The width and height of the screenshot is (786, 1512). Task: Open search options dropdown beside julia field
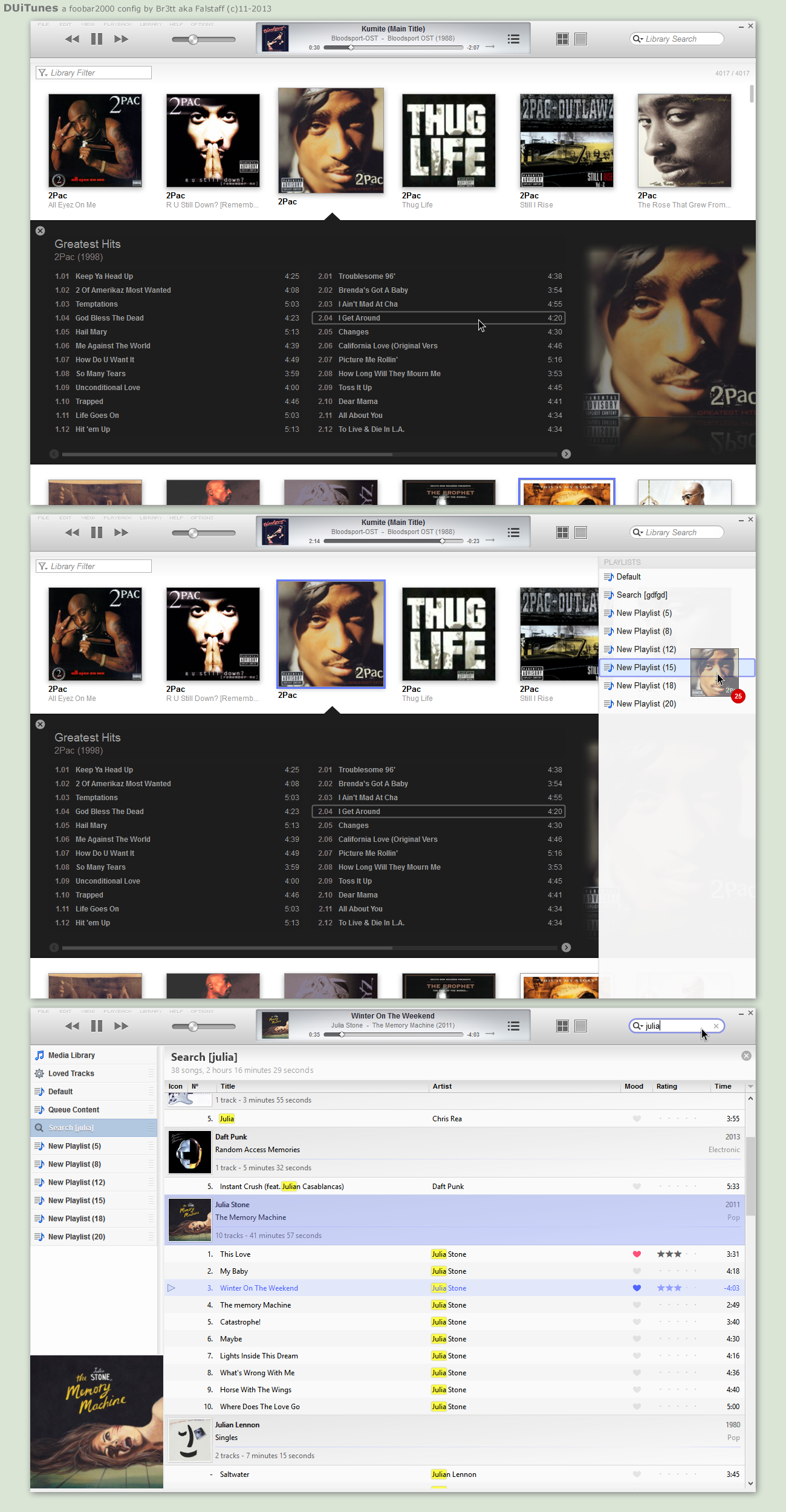point(637,1026)
